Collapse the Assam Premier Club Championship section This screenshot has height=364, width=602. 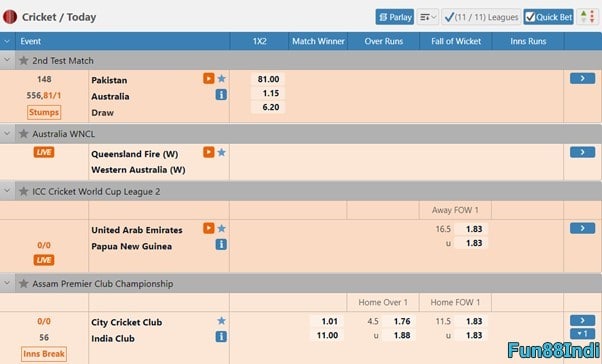(x=7, y=283)
